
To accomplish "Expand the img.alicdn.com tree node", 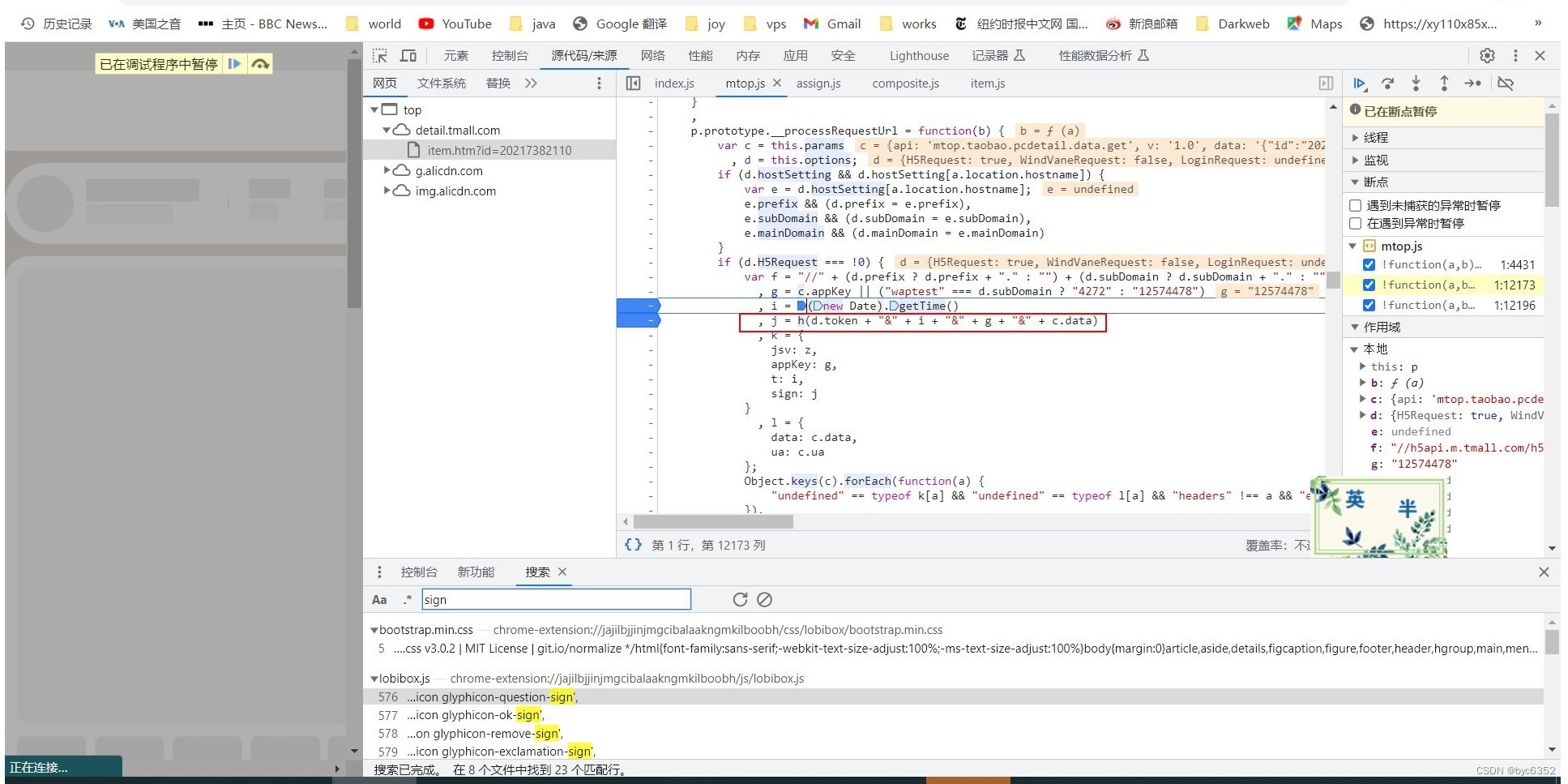I will click(x=387, y=191).
